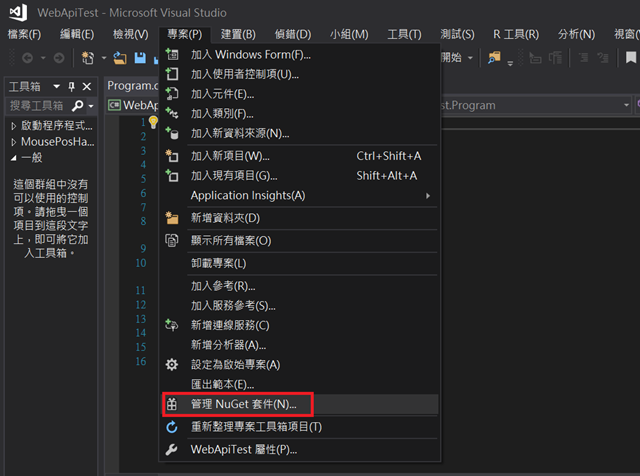
Task: Click the lightbulb quick action on line 1
Action: [x=153, y=122]
